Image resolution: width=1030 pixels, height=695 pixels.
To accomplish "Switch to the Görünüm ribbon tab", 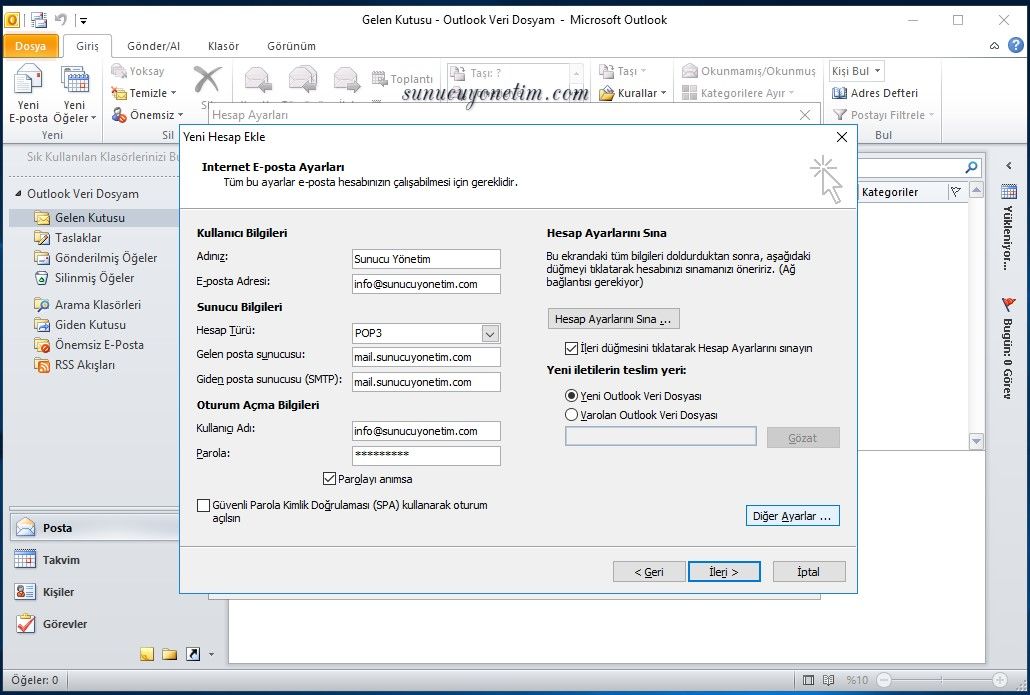I will 291,46.
